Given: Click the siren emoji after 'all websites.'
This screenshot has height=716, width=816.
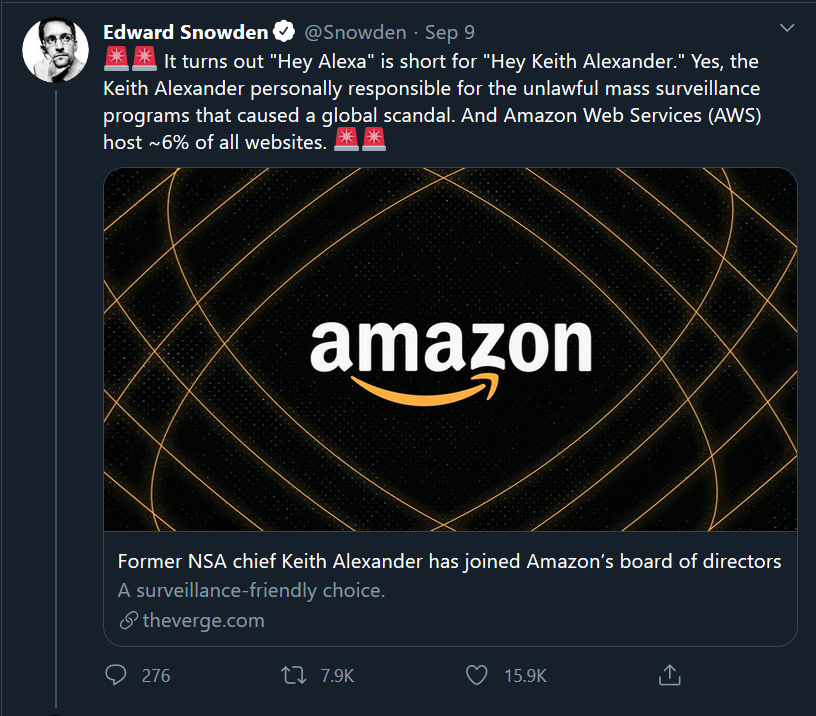Looking at the screenshot, I should coord(346,139).
